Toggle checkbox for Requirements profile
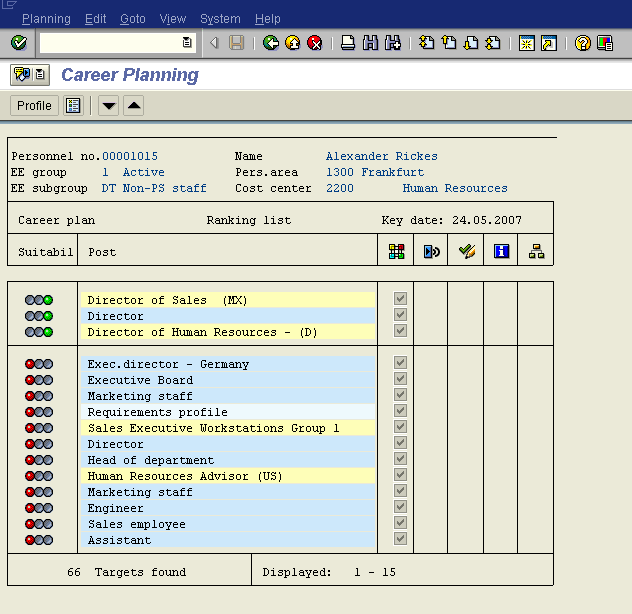Image resolution: width=632 pixels, height=614 pixels. pyautogui.click(x=400, y=410)
